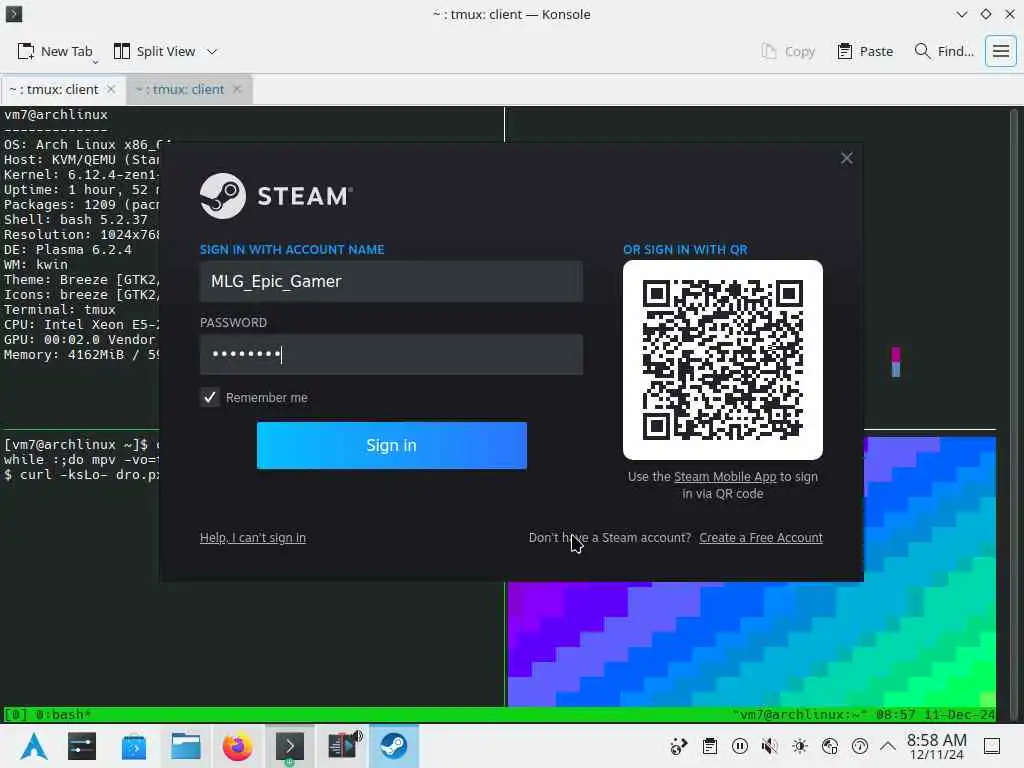
Task: Expand the Split View dropdown arrow
Action: tap(212, 52)
